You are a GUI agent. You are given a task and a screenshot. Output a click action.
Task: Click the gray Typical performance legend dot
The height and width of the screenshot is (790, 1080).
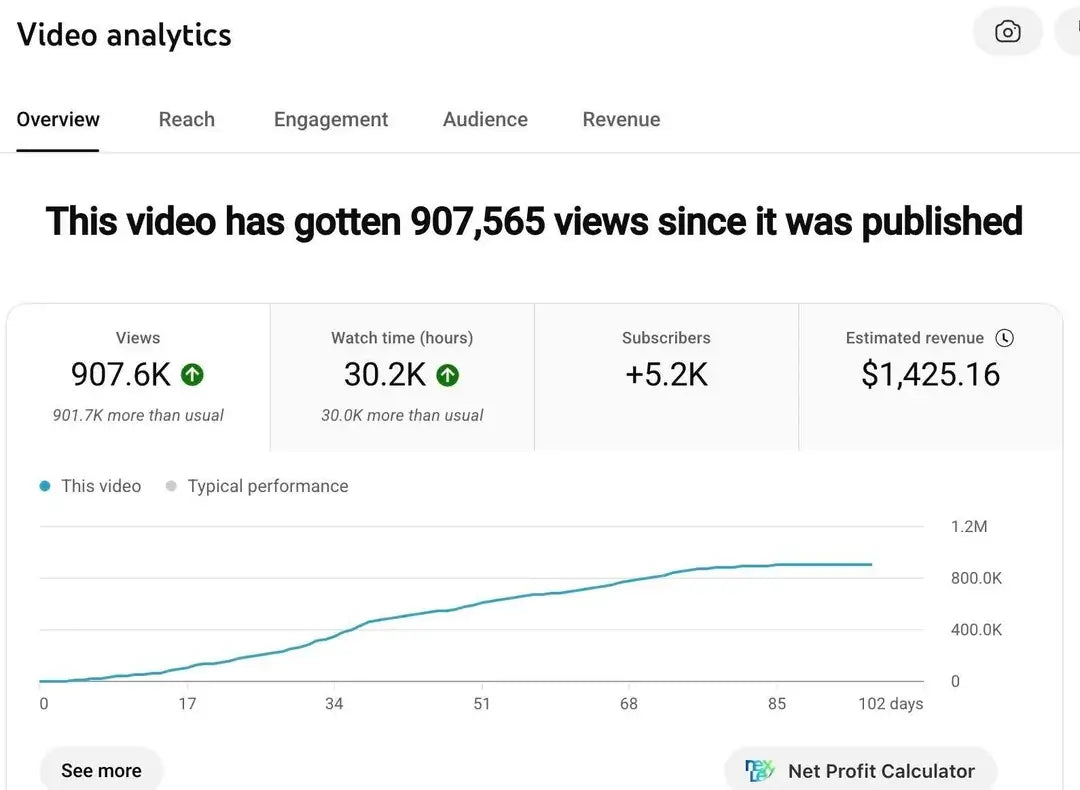[x=171, y=487]
